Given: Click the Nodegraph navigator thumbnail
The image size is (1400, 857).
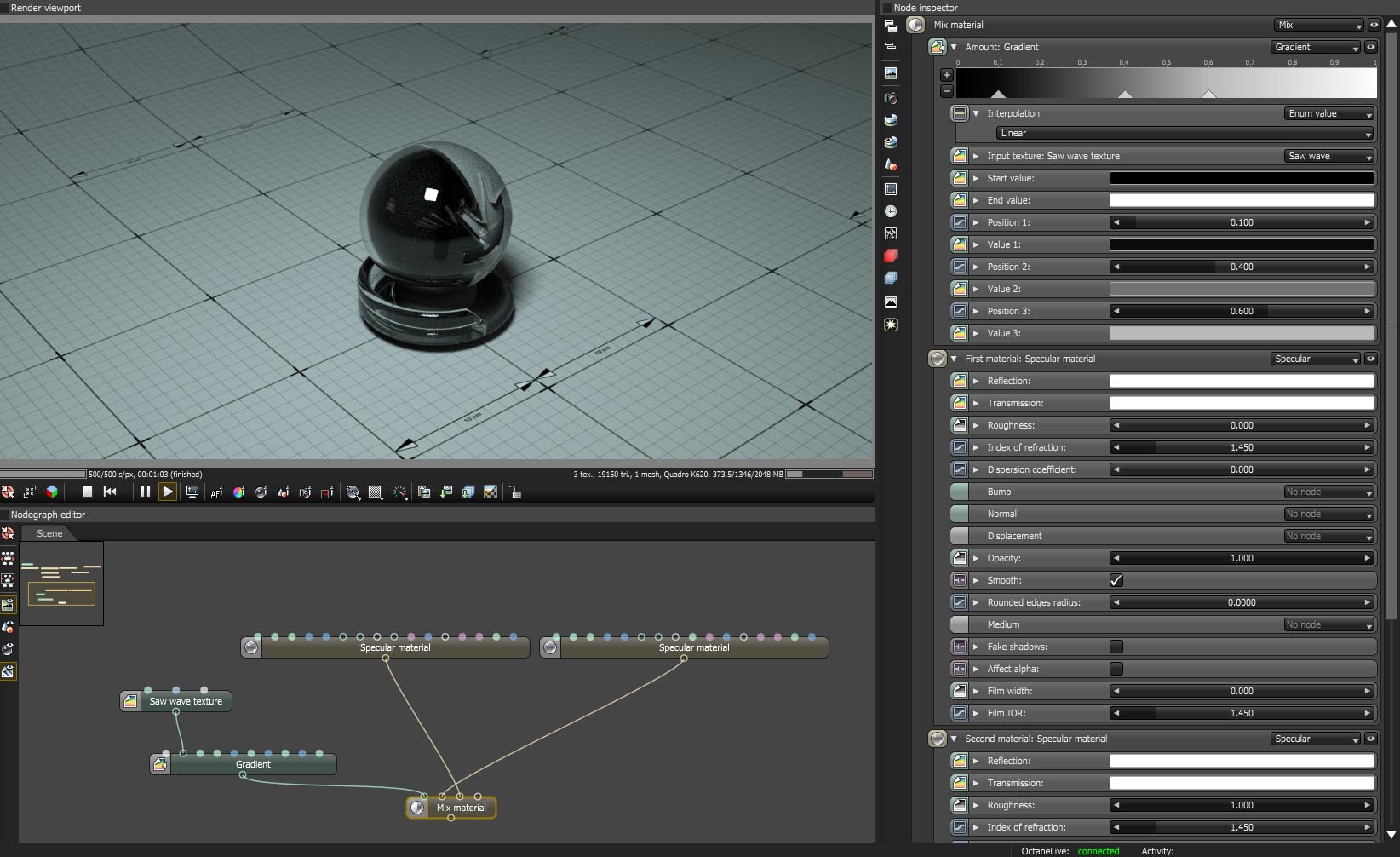Looking at the screenshot, I should click(61, 584).
